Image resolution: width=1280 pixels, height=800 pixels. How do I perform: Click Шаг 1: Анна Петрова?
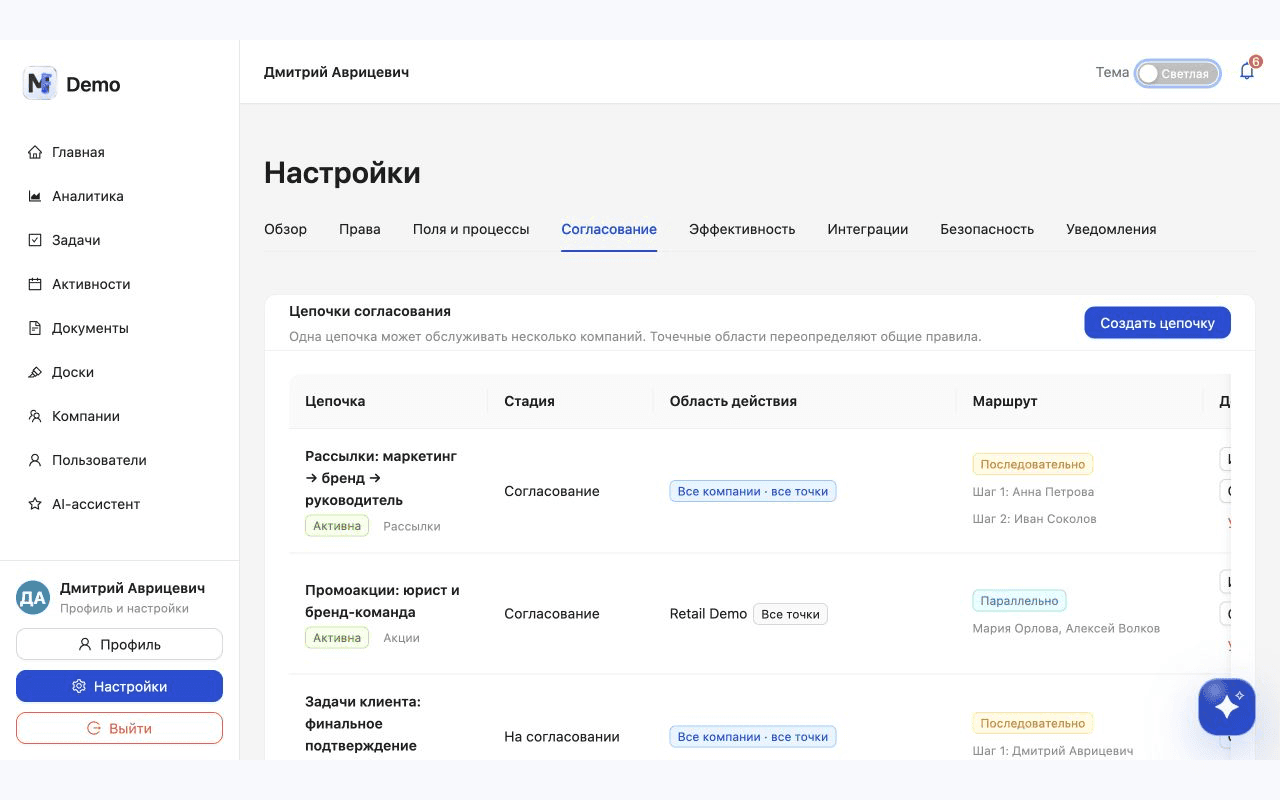click(x=1033, y=492)
